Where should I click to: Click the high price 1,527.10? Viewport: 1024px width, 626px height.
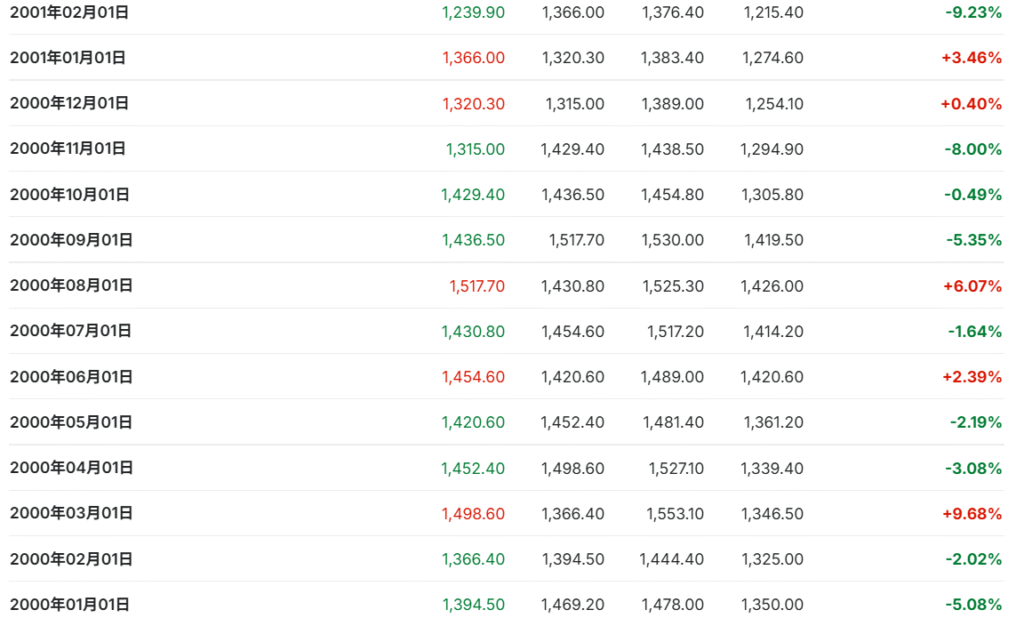(672, 468)
